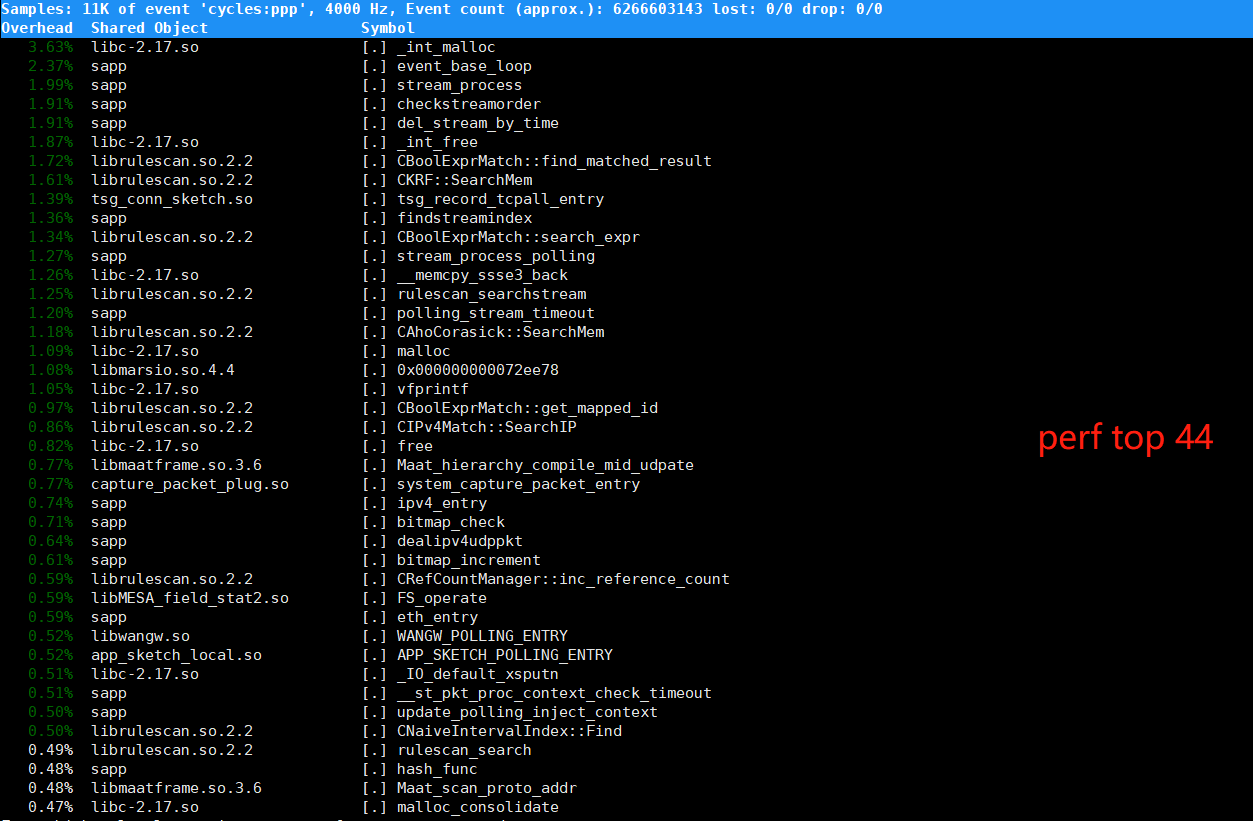This screenshot has height=821, width=1253.
Task: Click the vfprintf symbol row
Action: 432,389
